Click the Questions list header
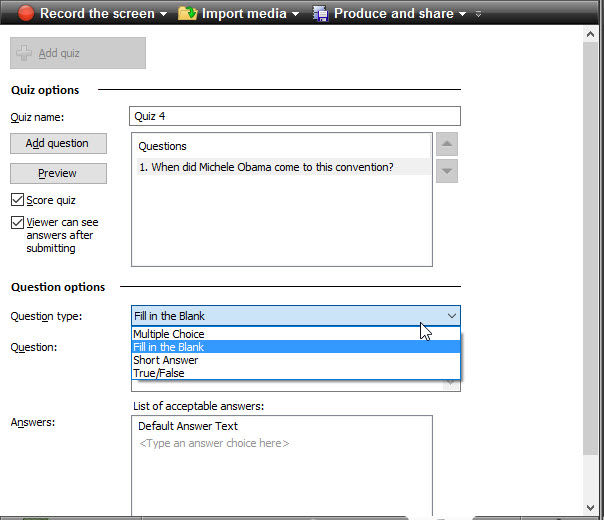The image size is (604, 520). tap(162, 146)
